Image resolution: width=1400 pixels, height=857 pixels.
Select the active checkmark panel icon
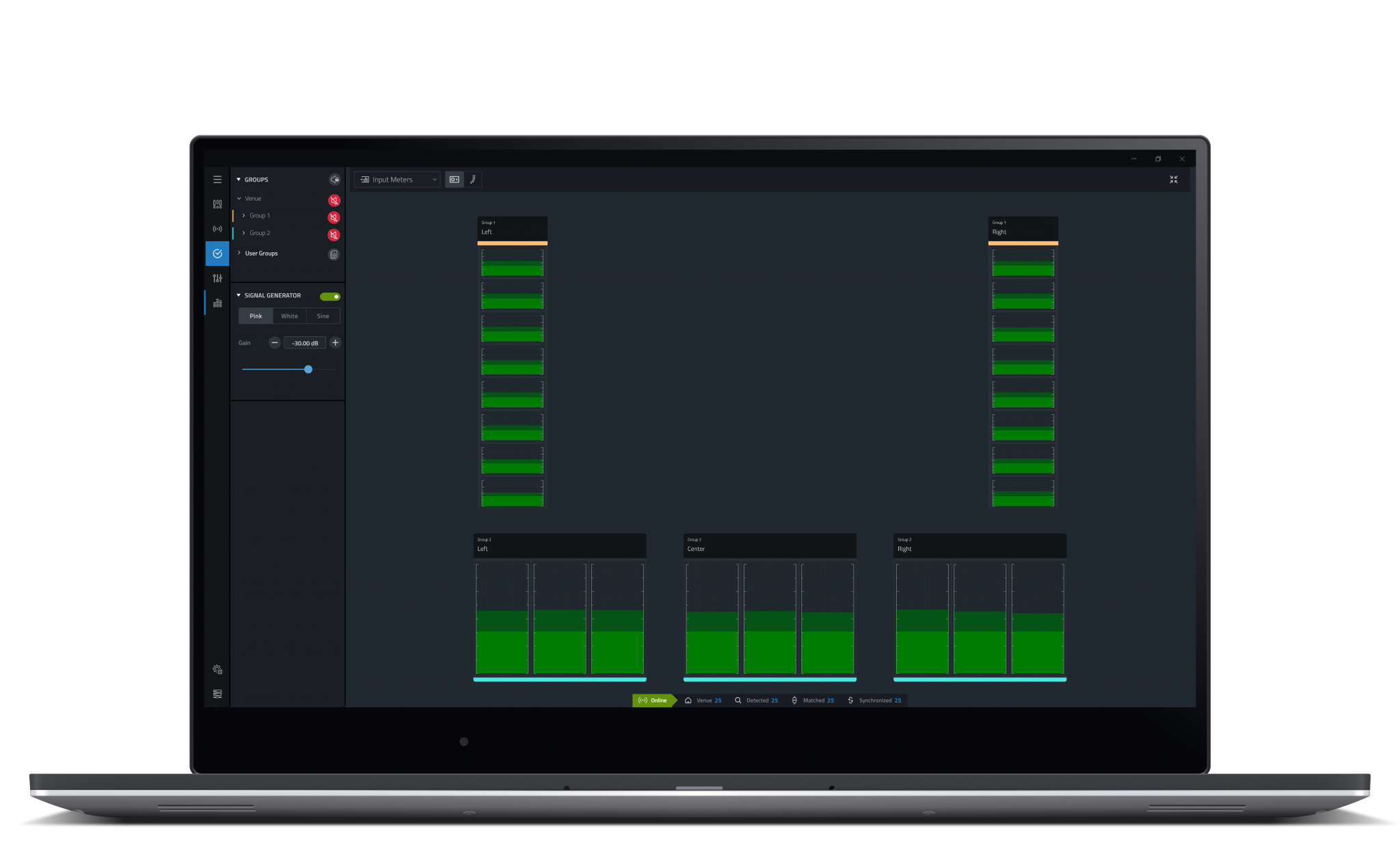(x=217, y=254)
